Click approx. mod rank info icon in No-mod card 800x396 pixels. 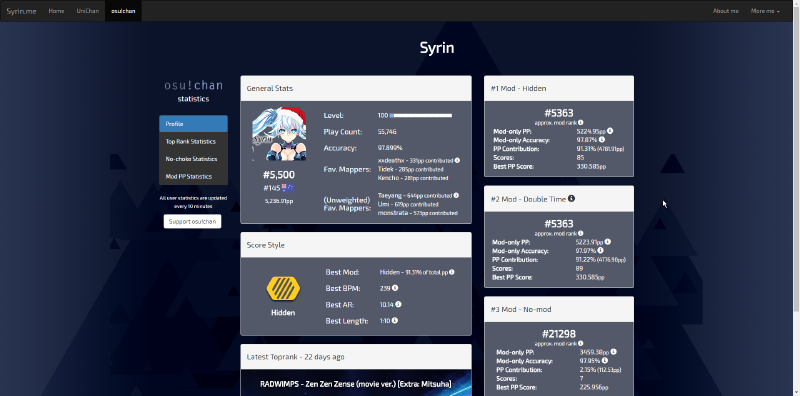tap(581, 343)
